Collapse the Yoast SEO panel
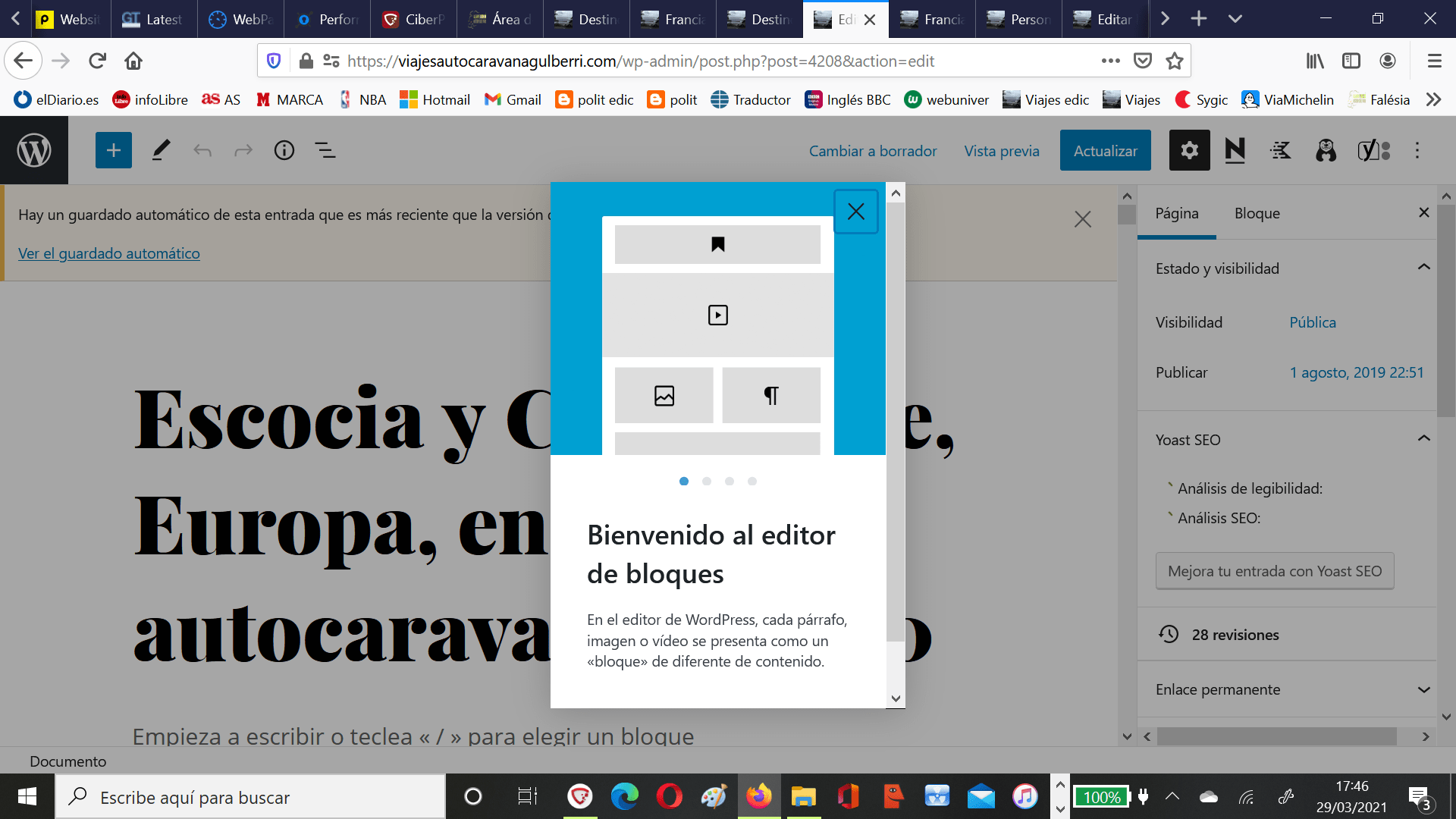The height and width of the screenshot is (819, 1456). click(1424, 439)
